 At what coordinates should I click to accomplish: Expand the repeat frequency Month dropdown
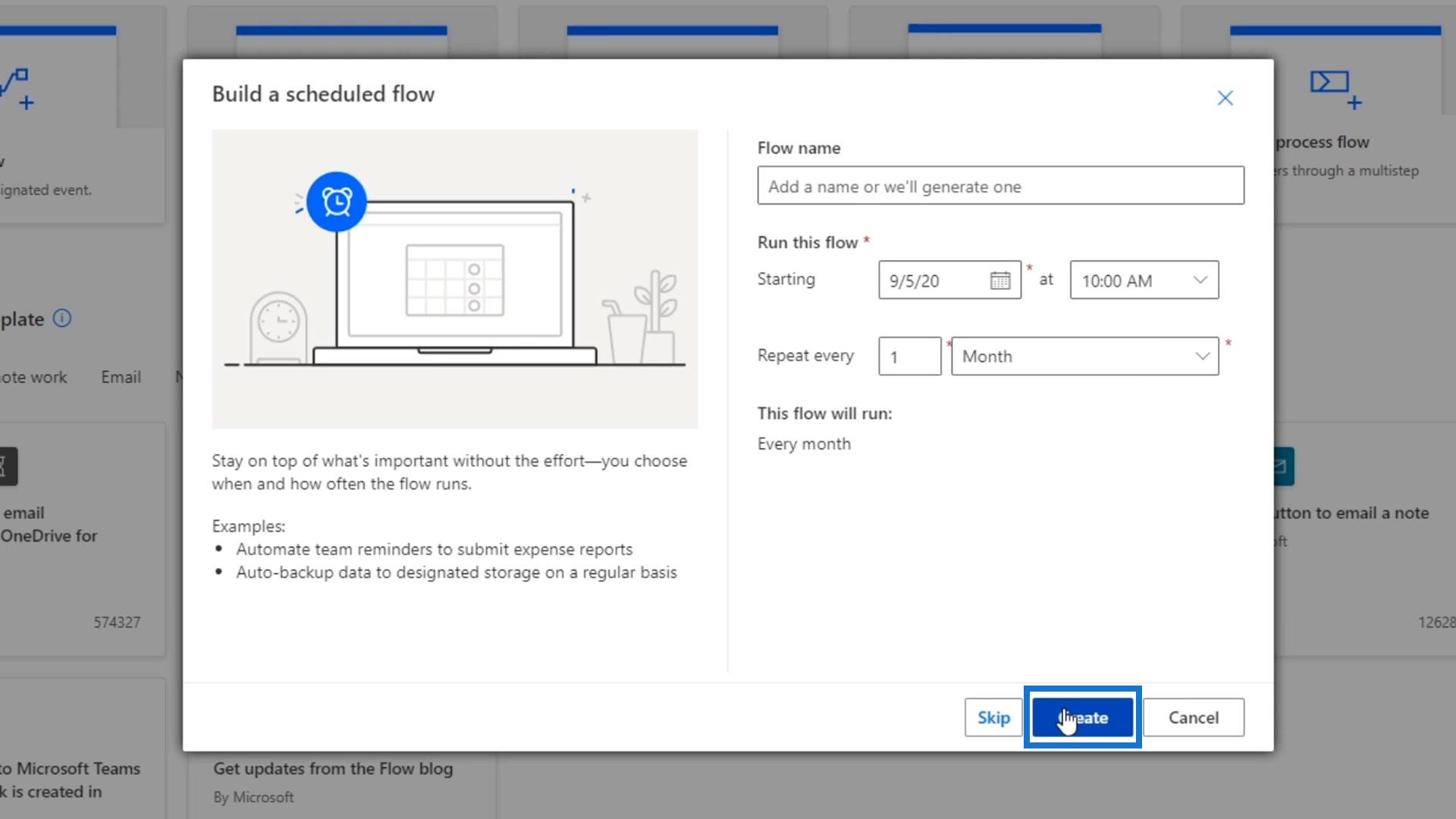(1200, 356)
